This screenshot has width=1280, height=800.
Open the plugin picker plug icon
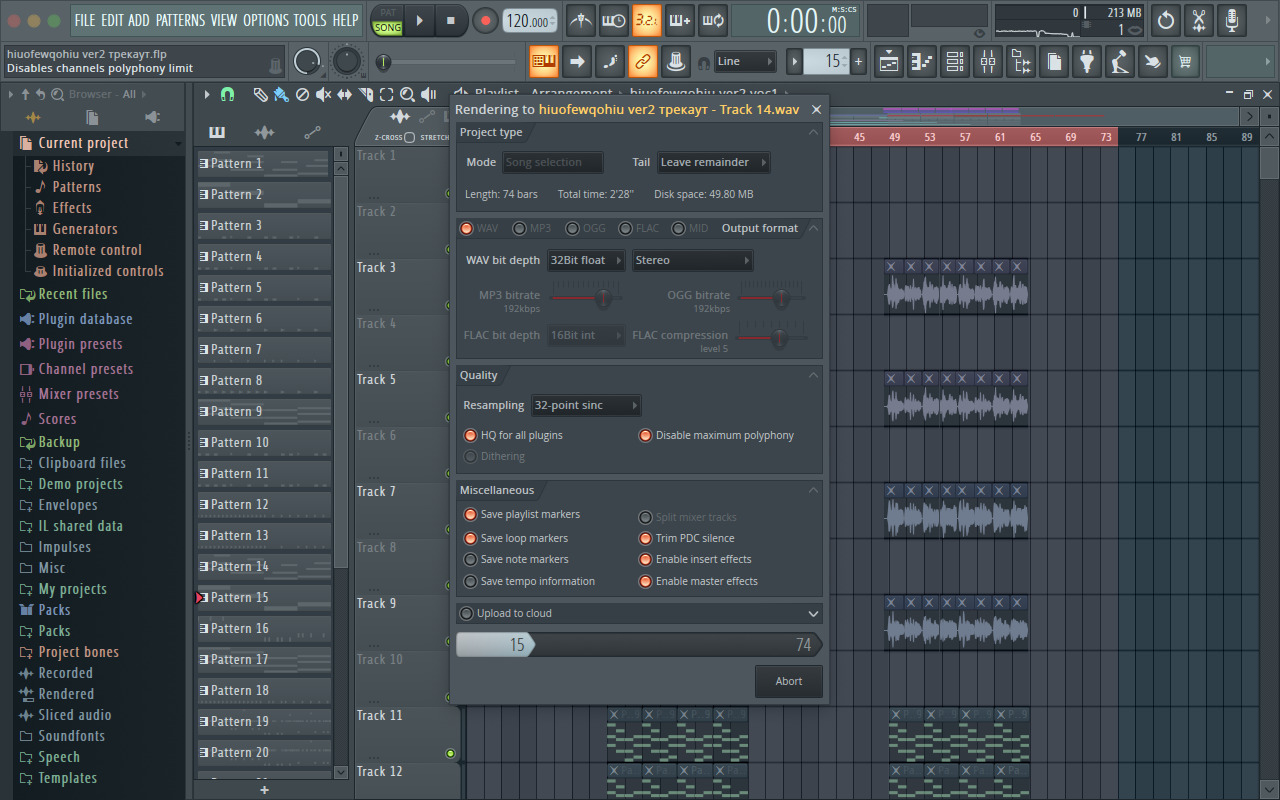pos(1086,62)
